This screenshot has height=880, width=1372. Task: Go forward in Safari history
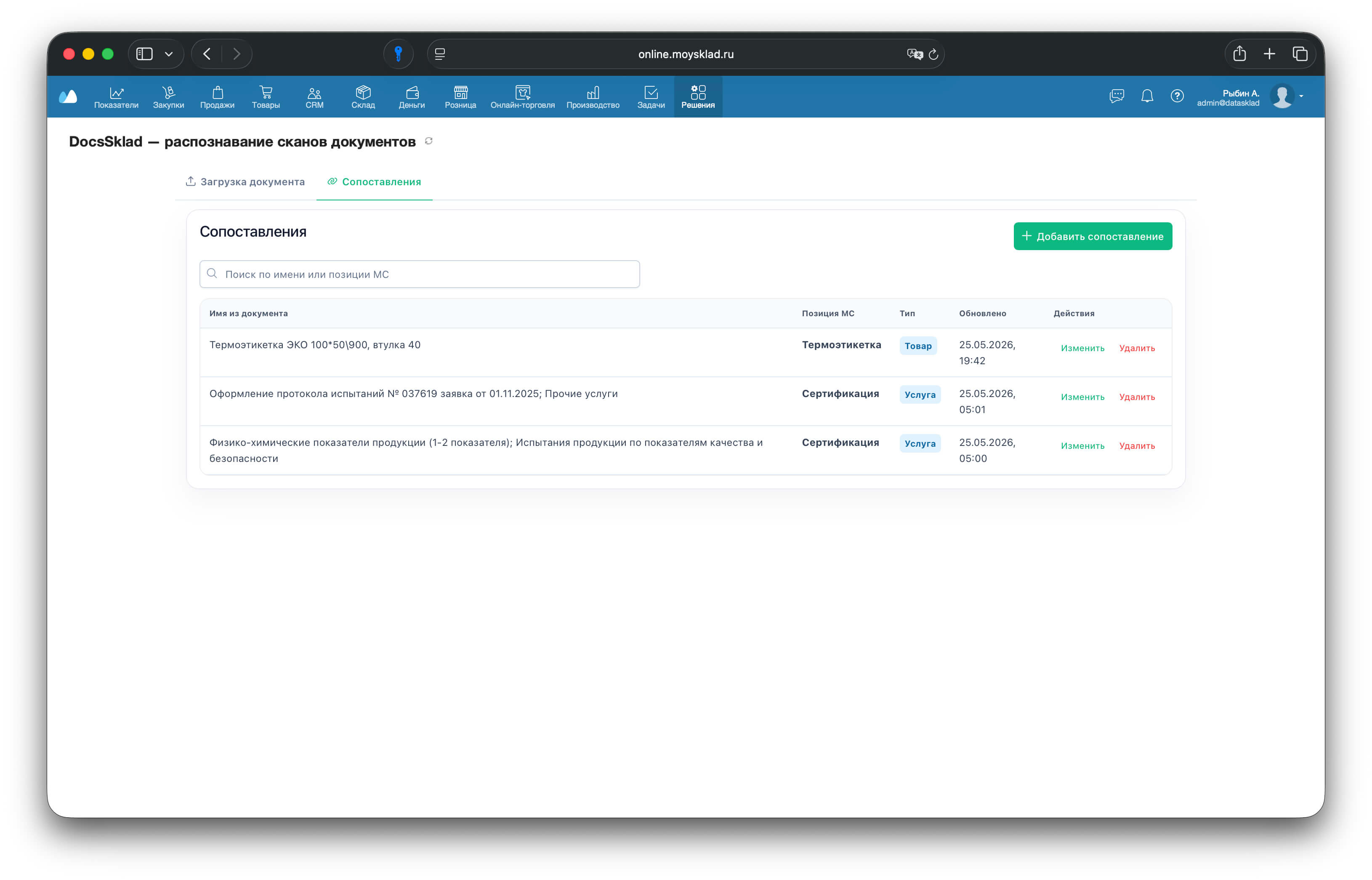point(237,54)
